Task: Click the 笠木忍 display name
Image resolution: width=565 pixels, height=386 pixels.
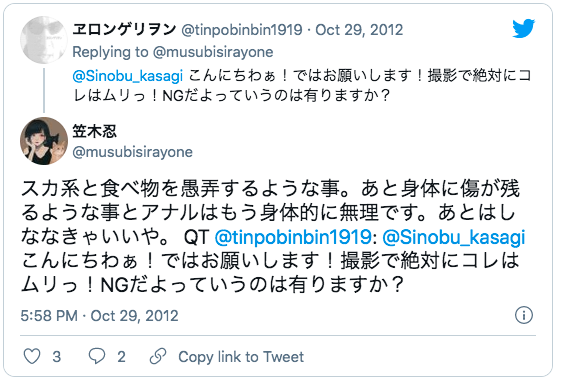Action: pos(95,131)
